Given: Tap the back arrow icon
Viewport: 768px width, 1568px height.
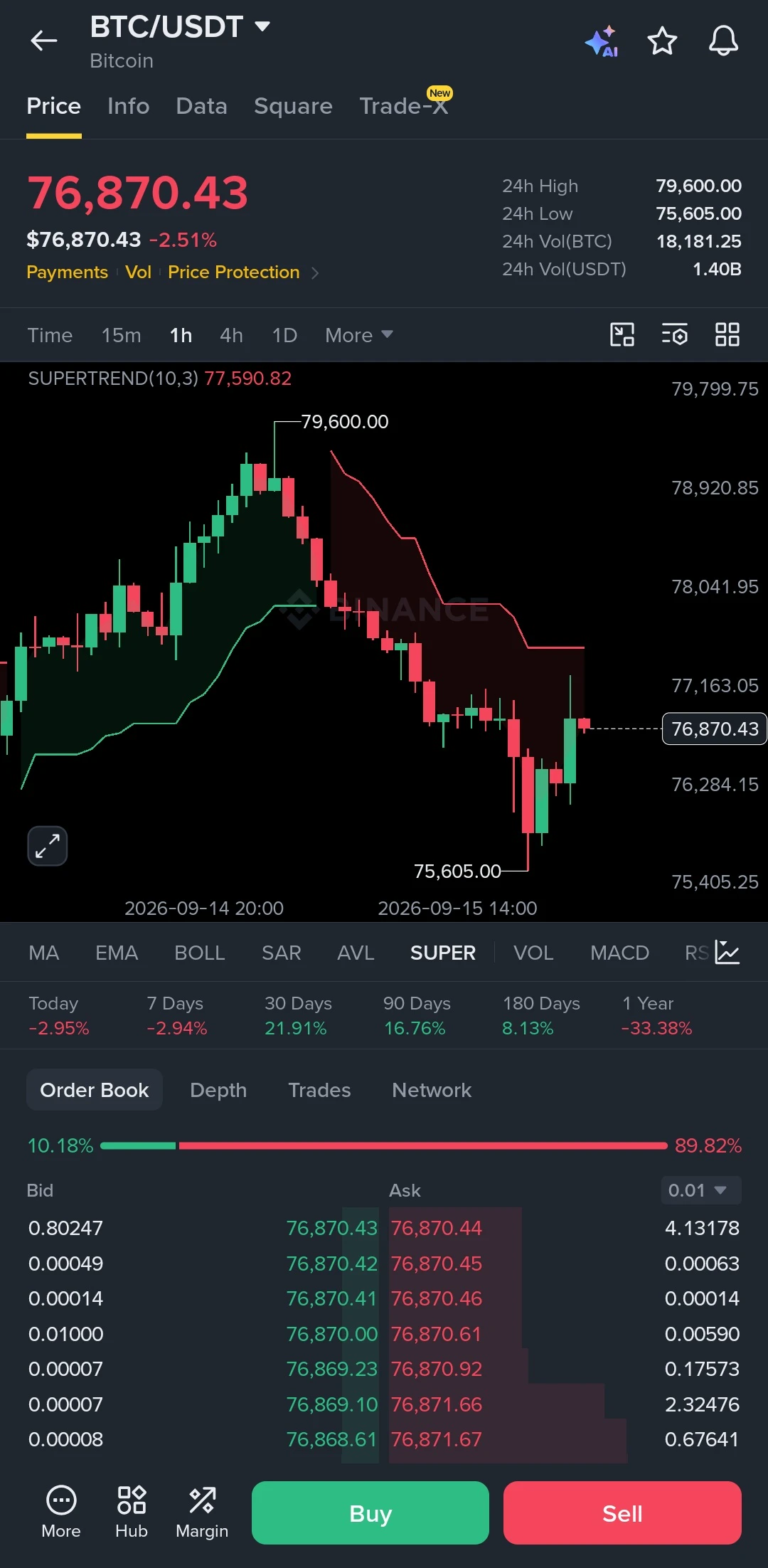Looking at the screenshot, I should coord(43,41).
